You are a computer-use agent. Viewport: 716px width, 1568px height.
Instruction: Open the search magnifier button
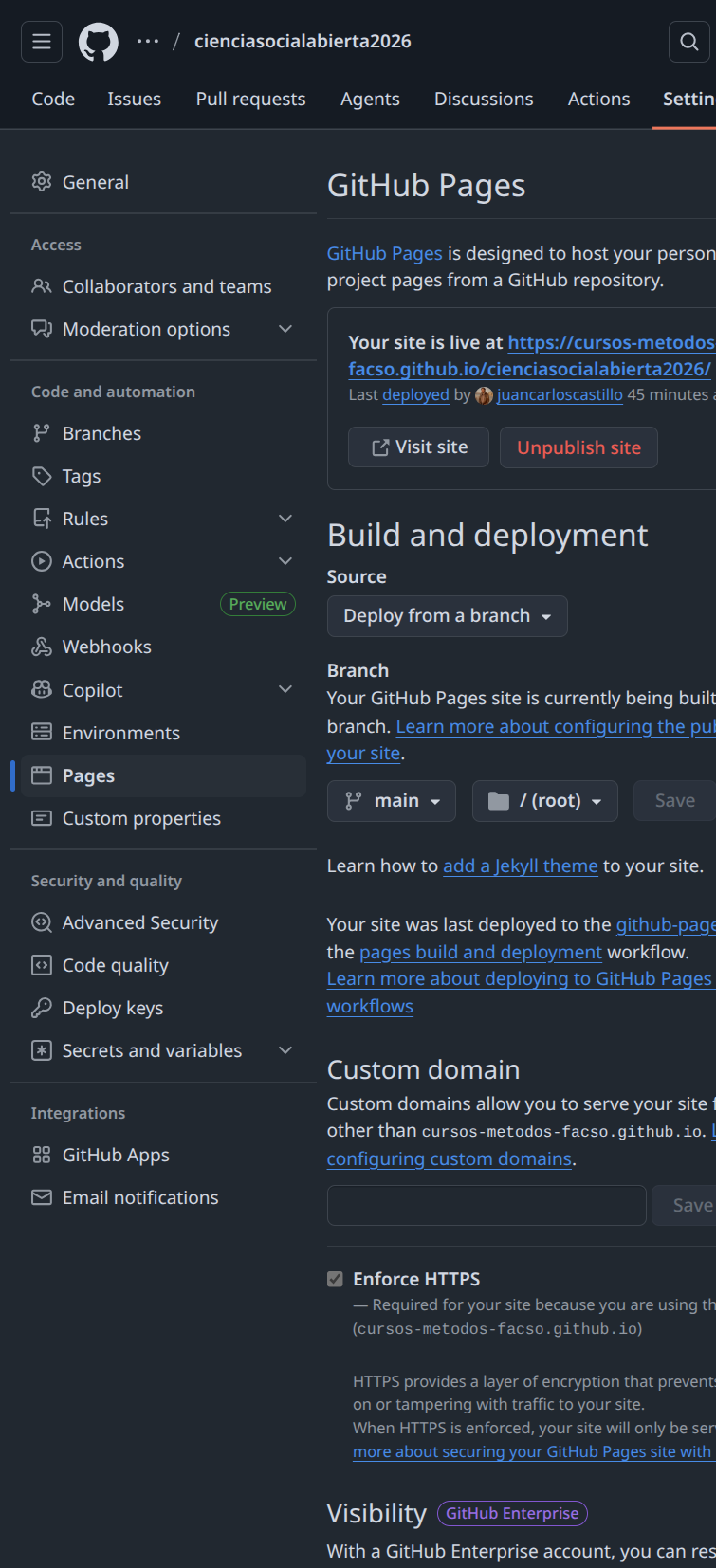[689, 42]
